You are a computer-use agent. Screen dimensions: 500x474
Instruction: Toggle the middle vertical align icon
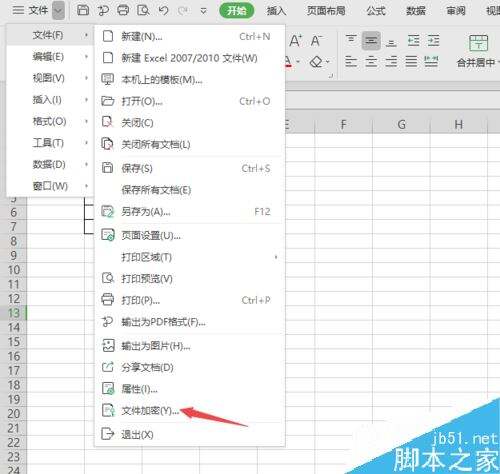tap(371, 41)
